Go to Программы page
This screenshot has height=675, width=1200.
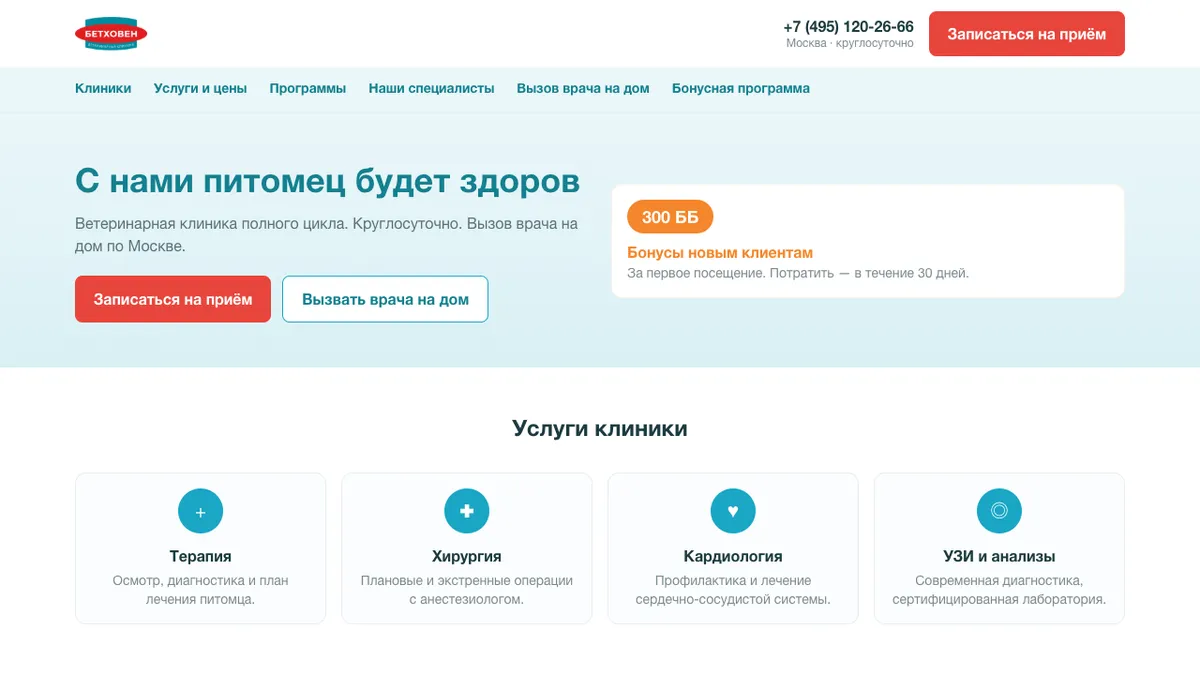(308, 88)
